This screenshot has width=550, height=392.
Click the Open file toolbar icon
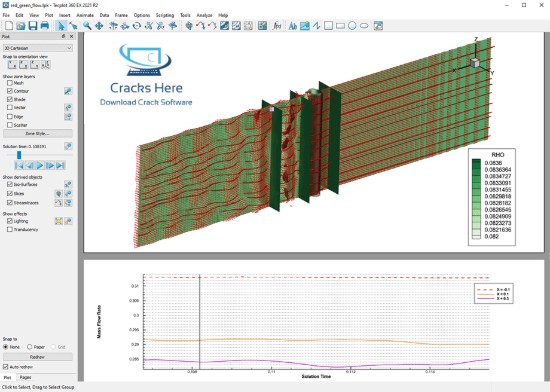(21, 26)
